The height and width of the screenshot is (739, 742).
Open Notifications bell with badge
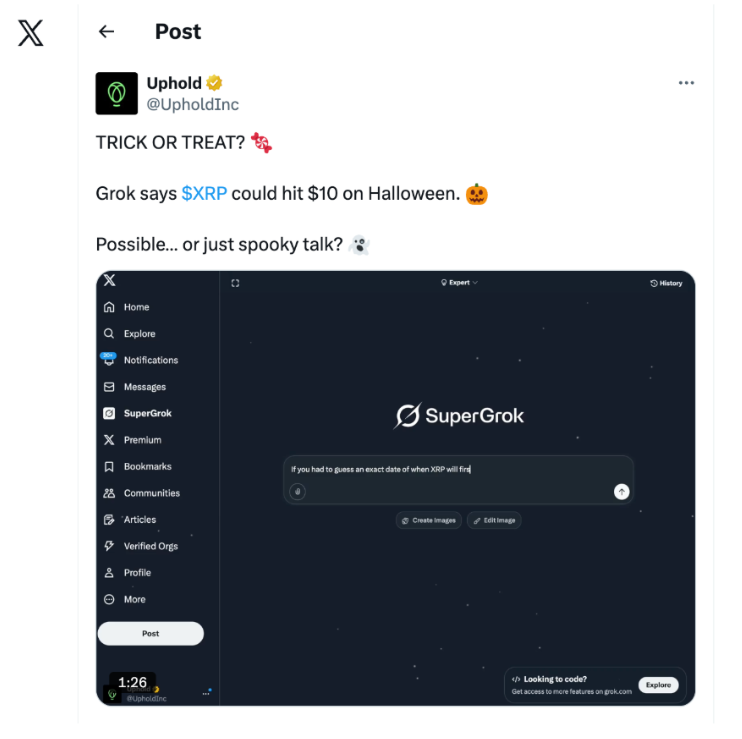(109, 360)
